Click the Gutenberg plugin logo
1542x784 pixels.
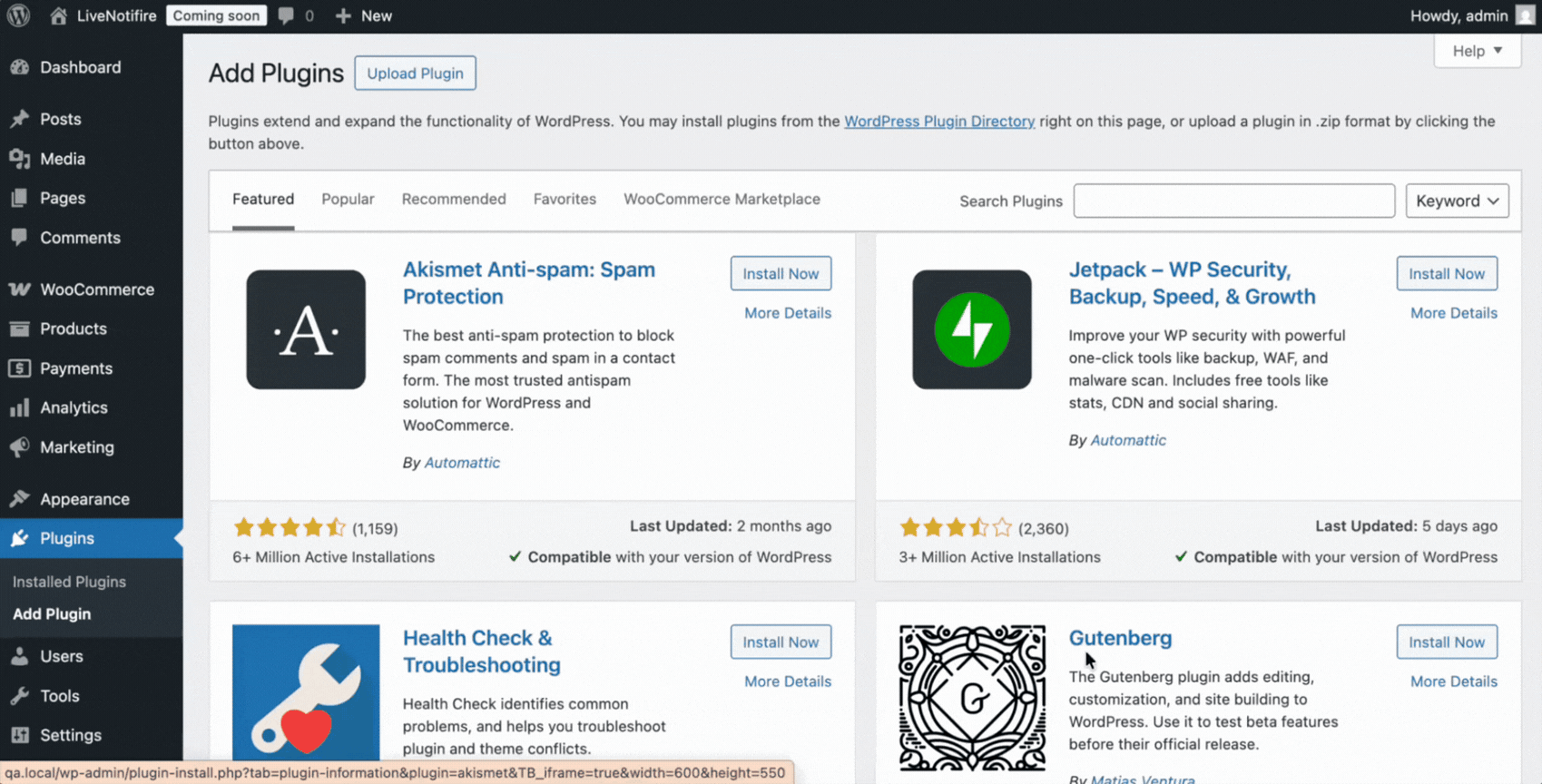tap(972, 698)
